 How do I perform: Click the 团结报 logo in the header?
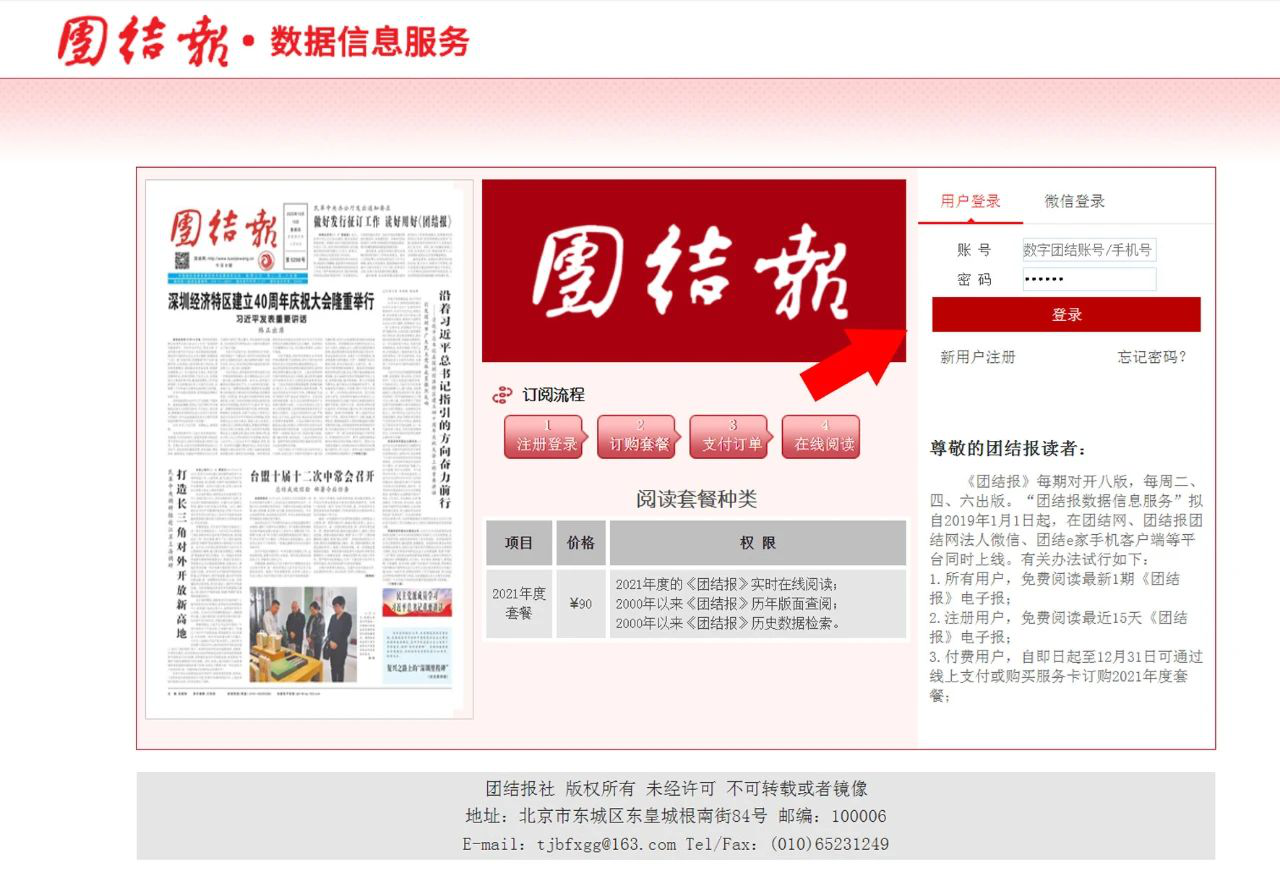tap(142, 40)
